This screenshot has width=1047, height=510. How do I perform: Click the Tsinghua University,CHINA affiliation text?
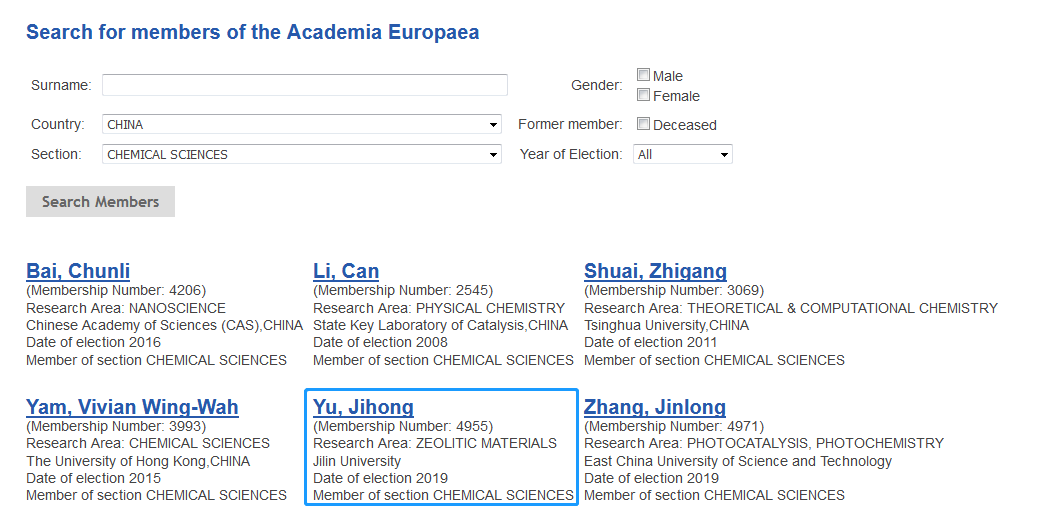pos(666,325)
